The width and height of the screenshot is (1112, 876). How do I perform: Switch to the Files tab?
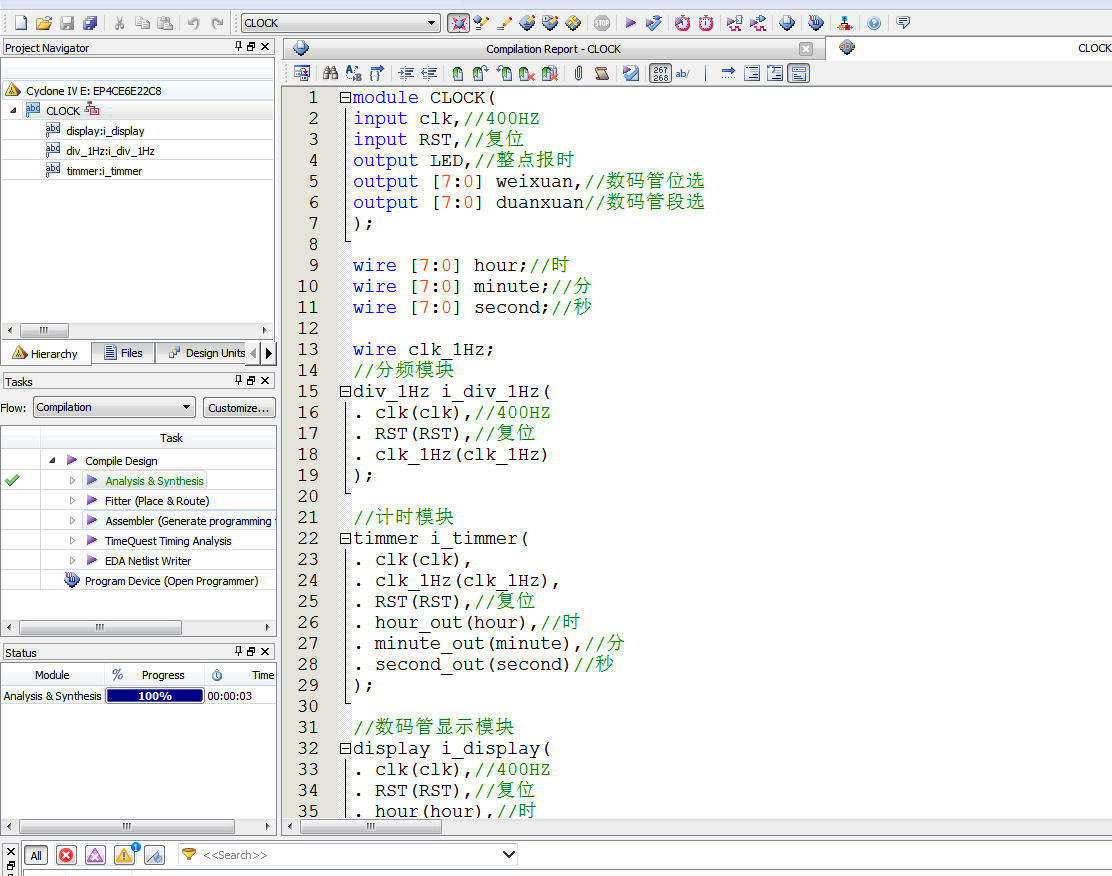pos(123,353)
